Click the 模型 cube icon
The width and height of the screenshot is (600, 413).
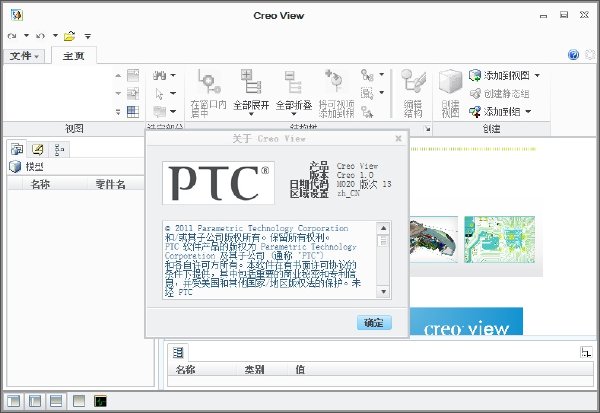click(15, 167)
